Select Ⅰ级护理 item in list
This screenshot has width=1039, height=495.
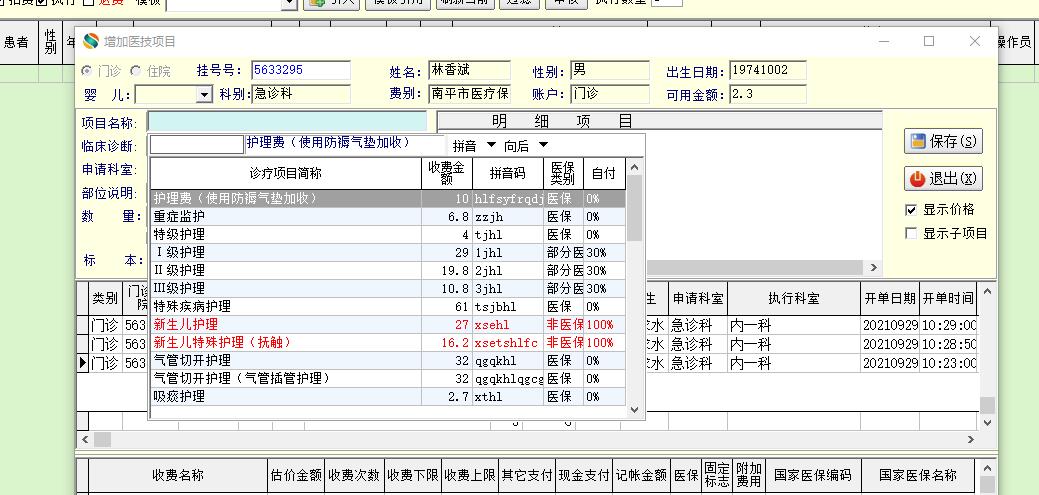388,252
